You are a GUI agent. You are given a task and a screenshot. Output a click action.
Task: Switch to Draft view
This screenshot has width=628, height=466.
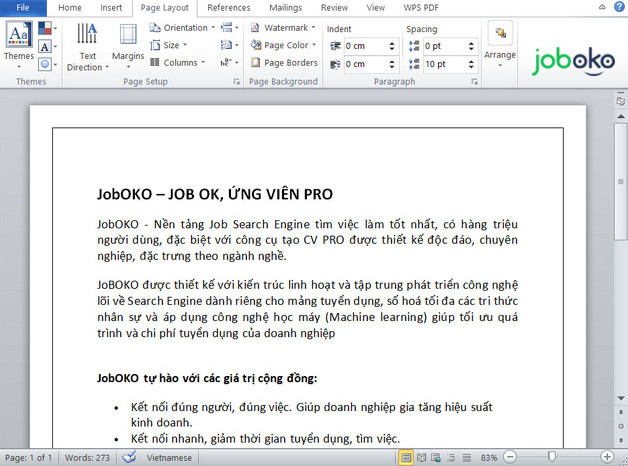pos(467,457)
